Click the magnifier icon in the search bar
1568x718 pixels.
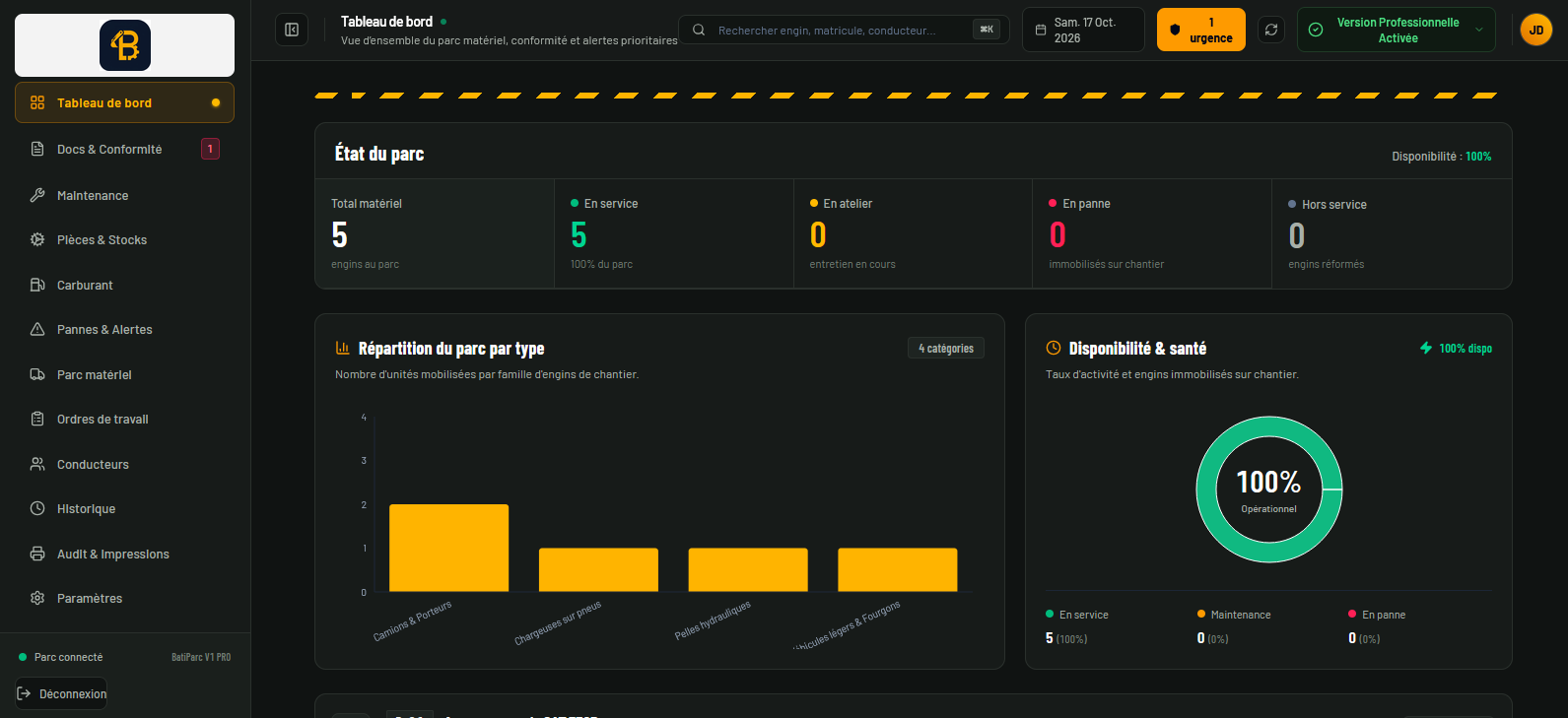(699, 30)
